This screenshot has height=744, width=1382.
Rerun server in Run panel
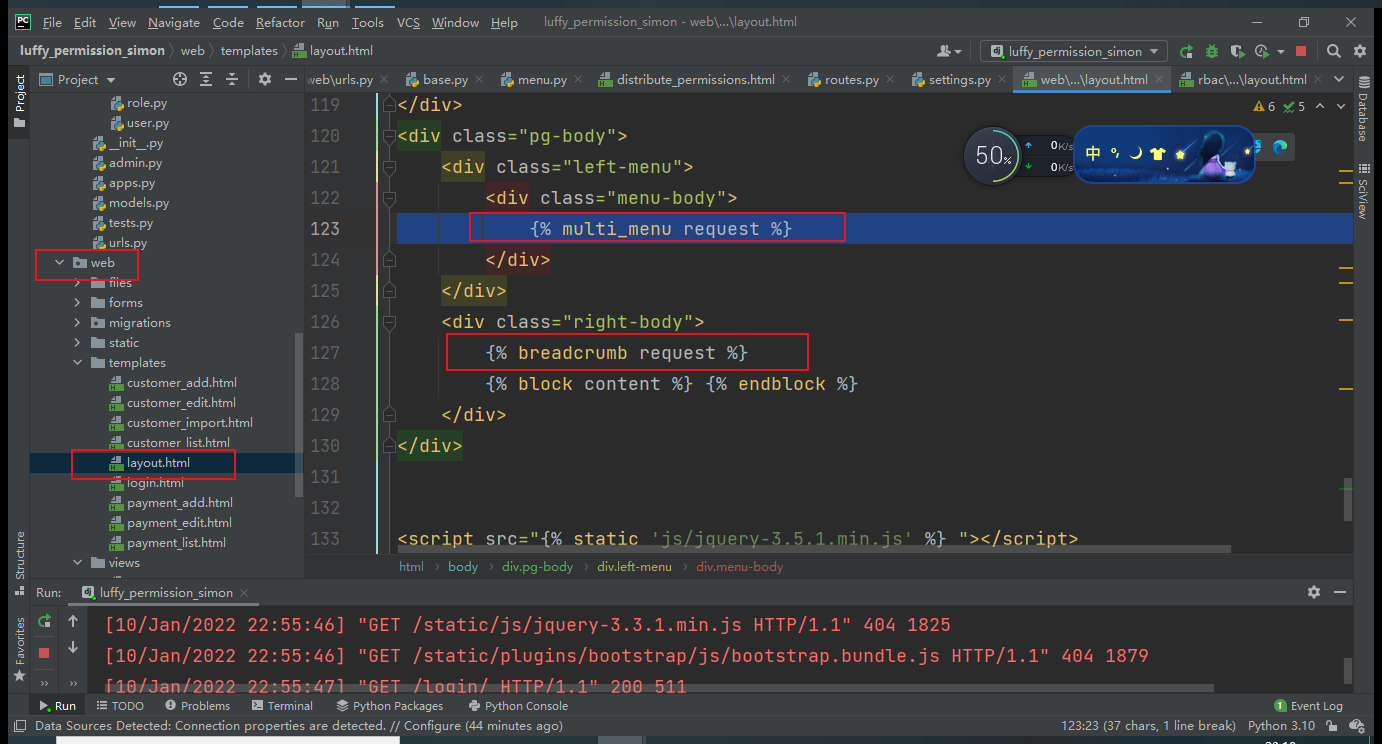tap(44, 621)
